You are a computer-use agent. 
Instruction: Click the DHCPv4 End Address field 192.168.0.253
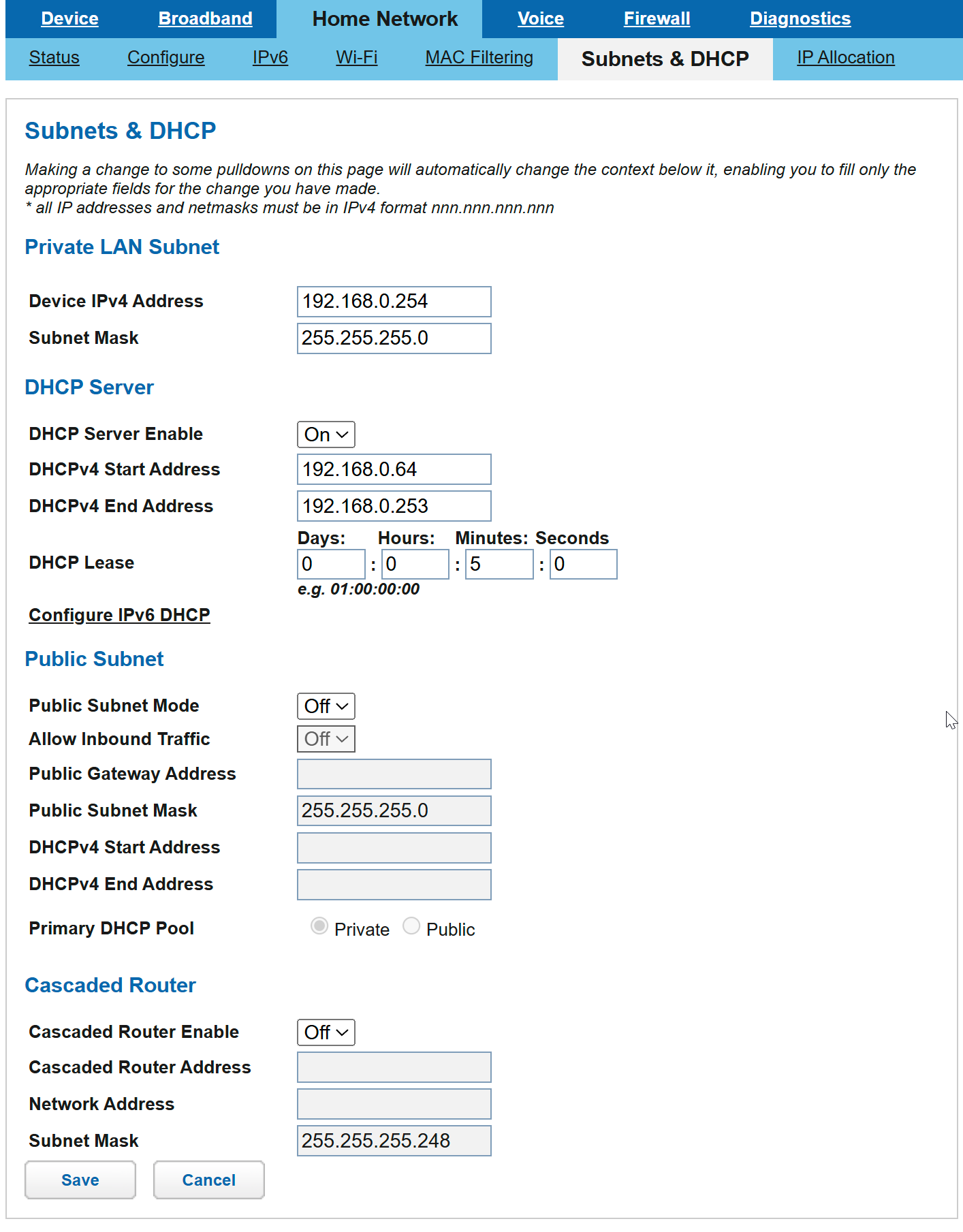394,507
